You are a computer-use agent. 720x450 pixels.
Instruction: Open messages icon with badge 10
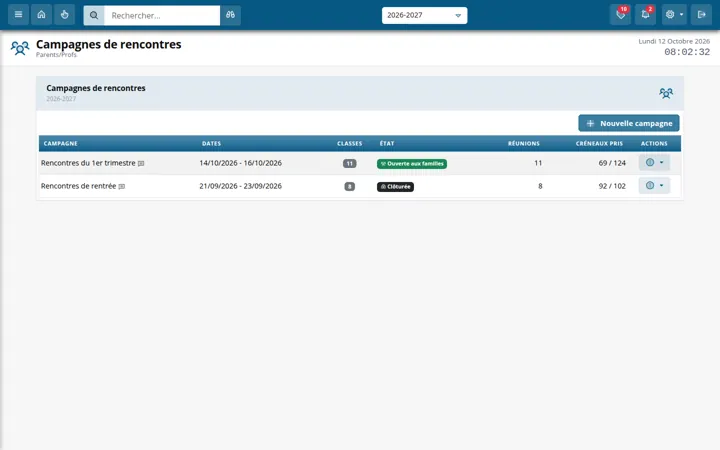[620, 15]
